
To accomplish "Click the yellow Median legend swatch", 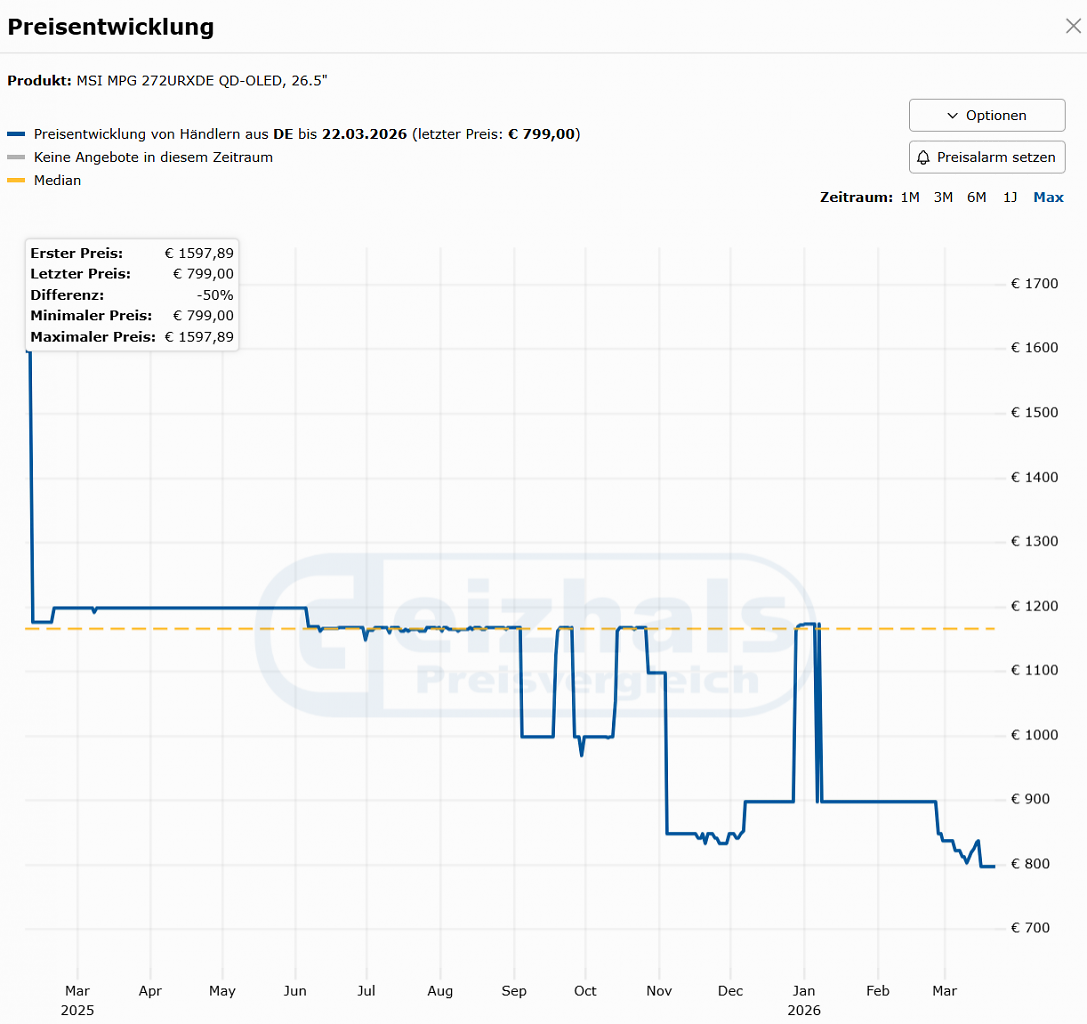I will coord(16,180).
